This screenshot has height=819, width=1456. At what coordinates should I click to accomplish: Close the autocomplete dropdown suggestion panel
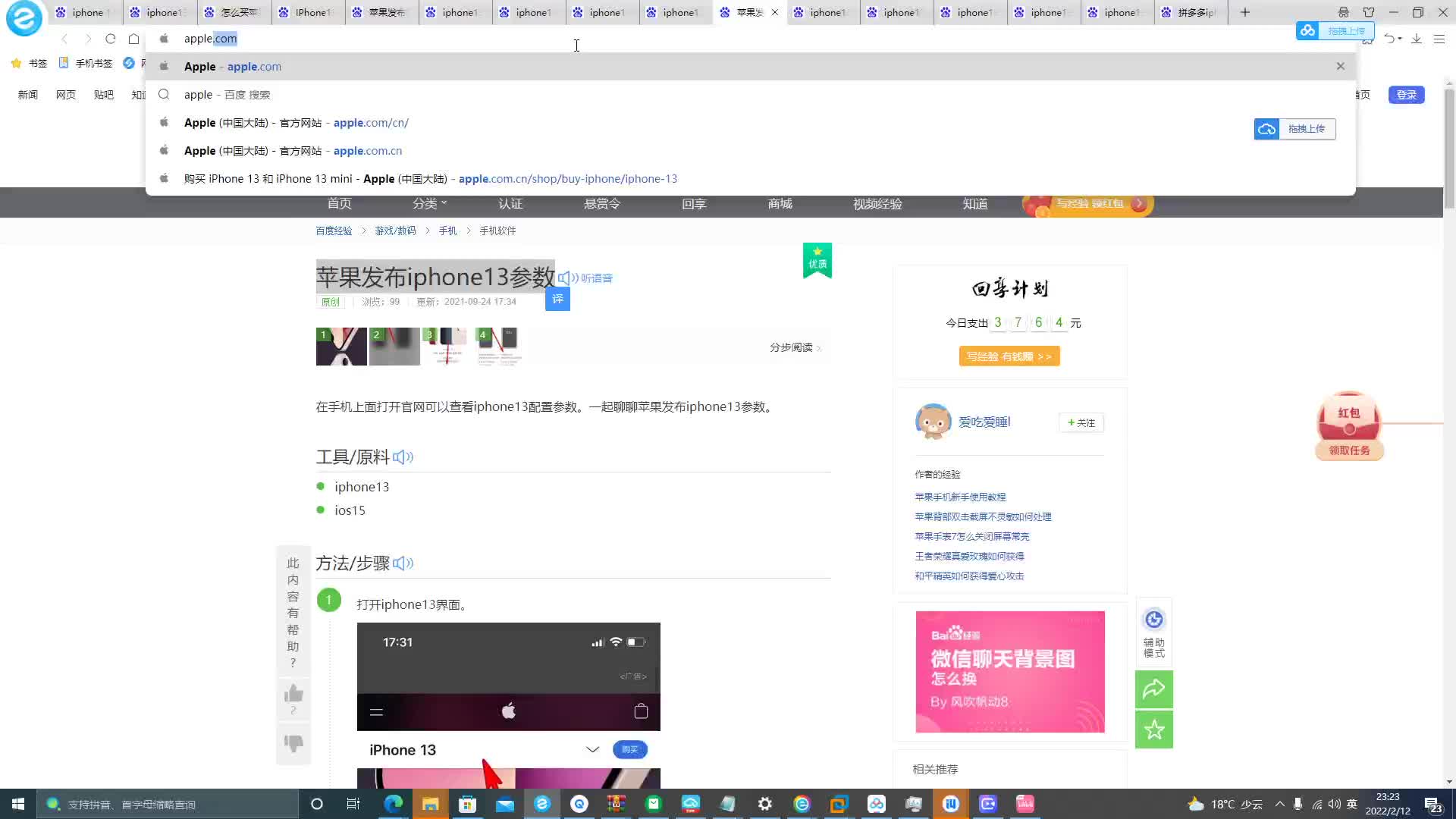1341,66
